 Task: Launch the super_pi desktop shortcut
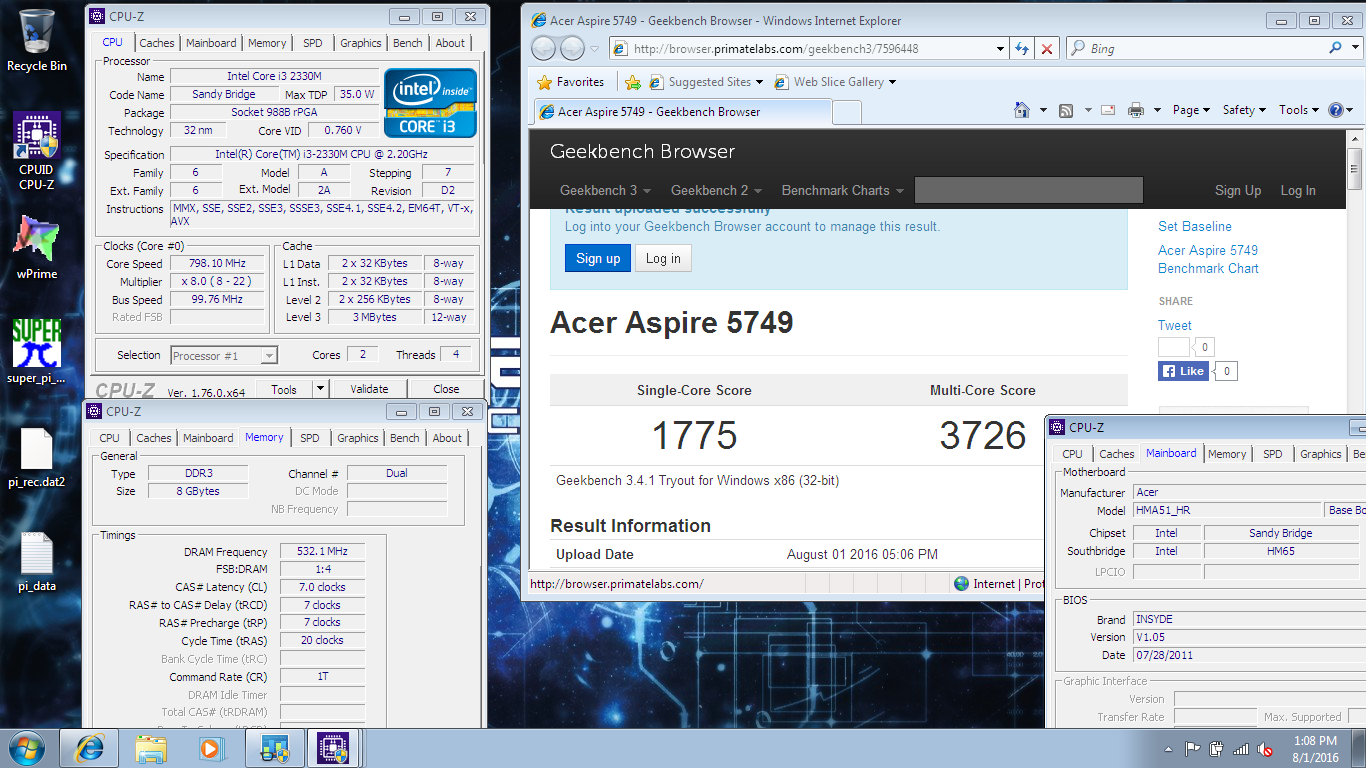click(37, 352)
